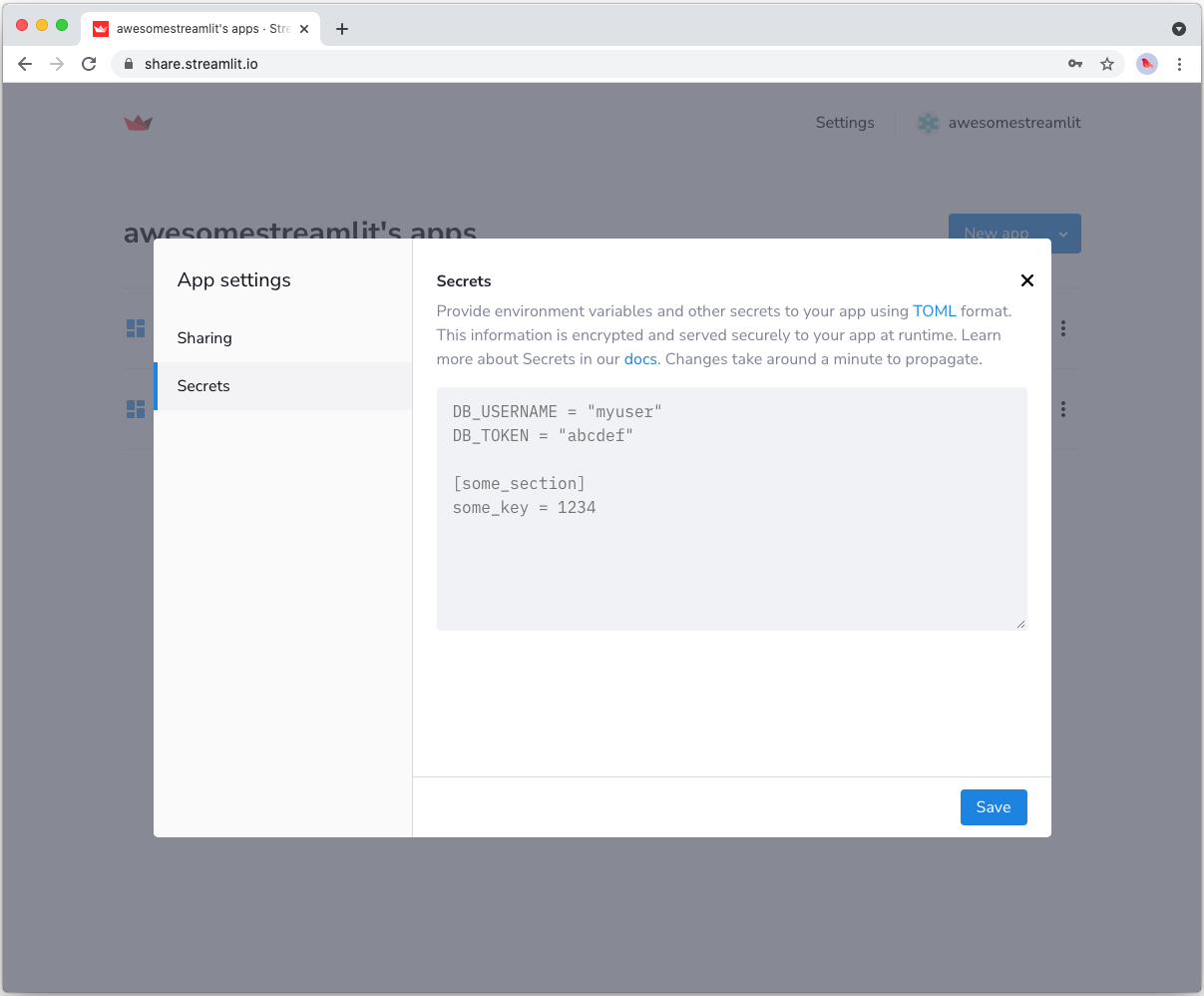Bookmark this page with star icon
The width and height of the screenshot is (1204, 996).
(1107, 64)
